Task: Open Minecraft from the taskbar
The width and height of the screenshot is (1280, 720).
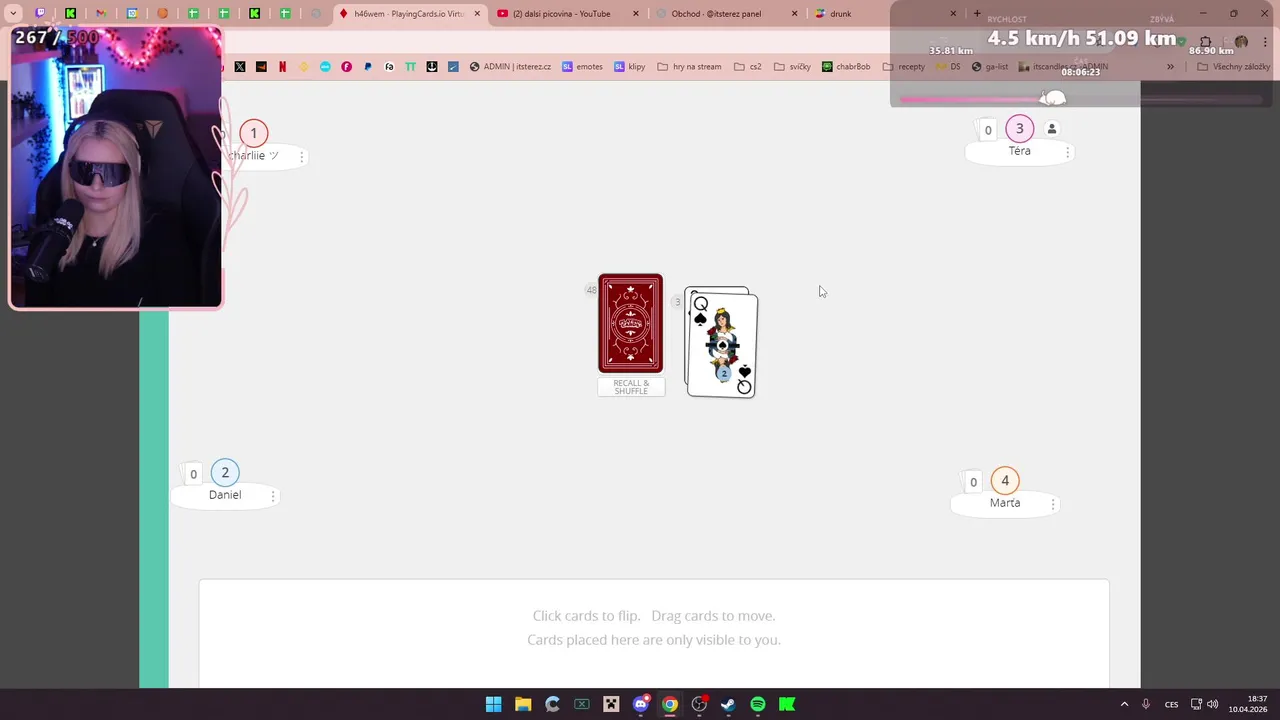Action: coord(611,704)
